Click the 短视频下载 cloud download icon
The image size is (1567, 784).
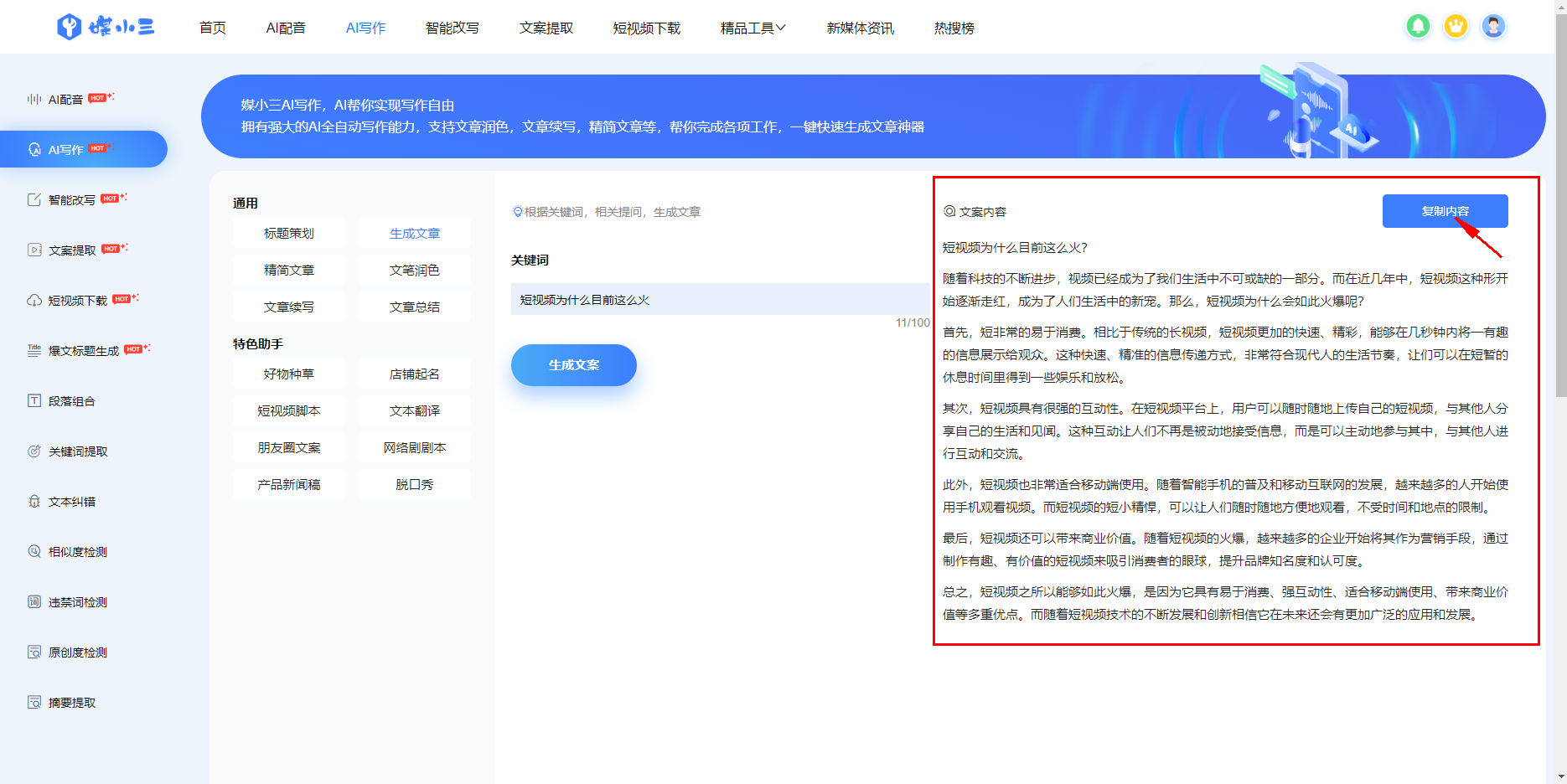[34, 300]
